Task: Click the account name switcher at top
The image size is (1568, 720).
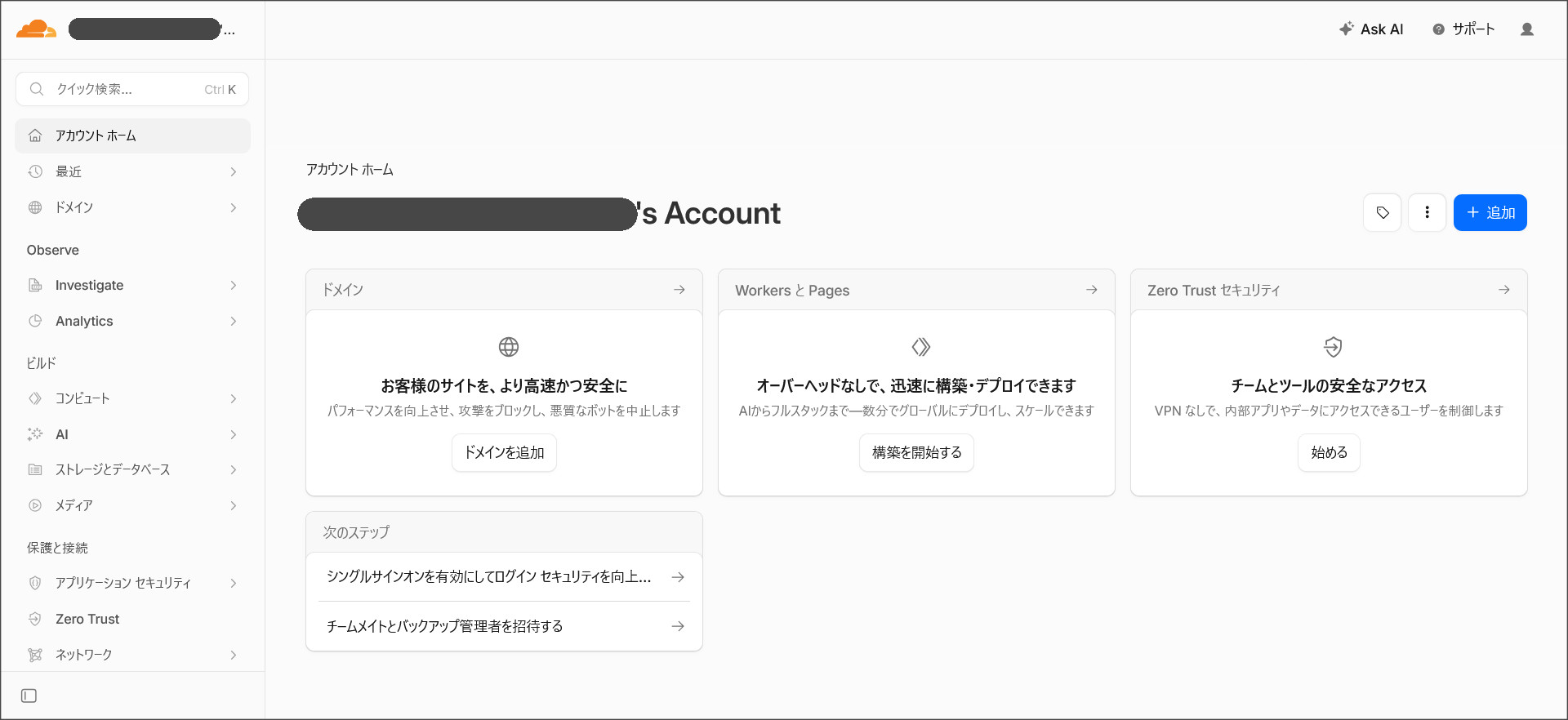Action: [x=152, y=29]
